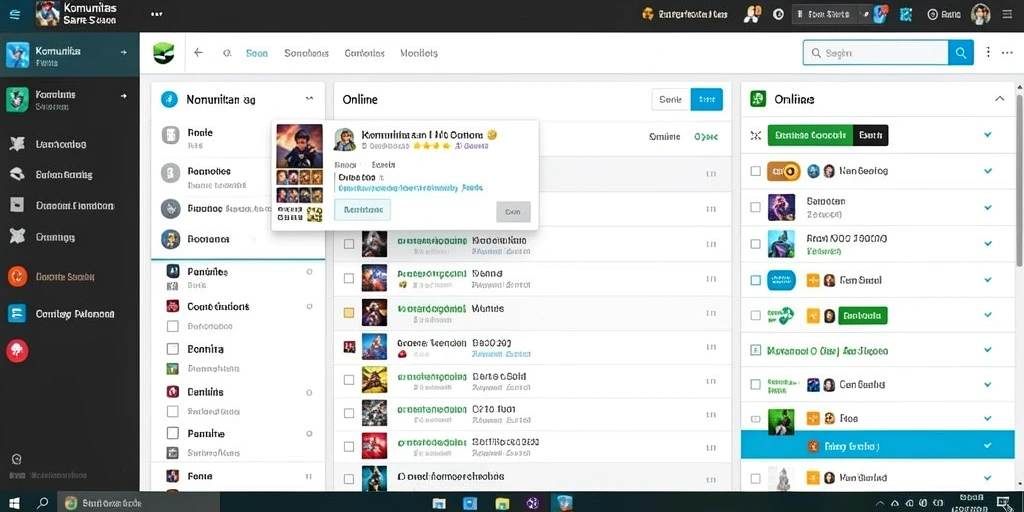Tick checkbox of row with yellow game thumbnail
The image size is (1024, 512).
tap(349, 379)
